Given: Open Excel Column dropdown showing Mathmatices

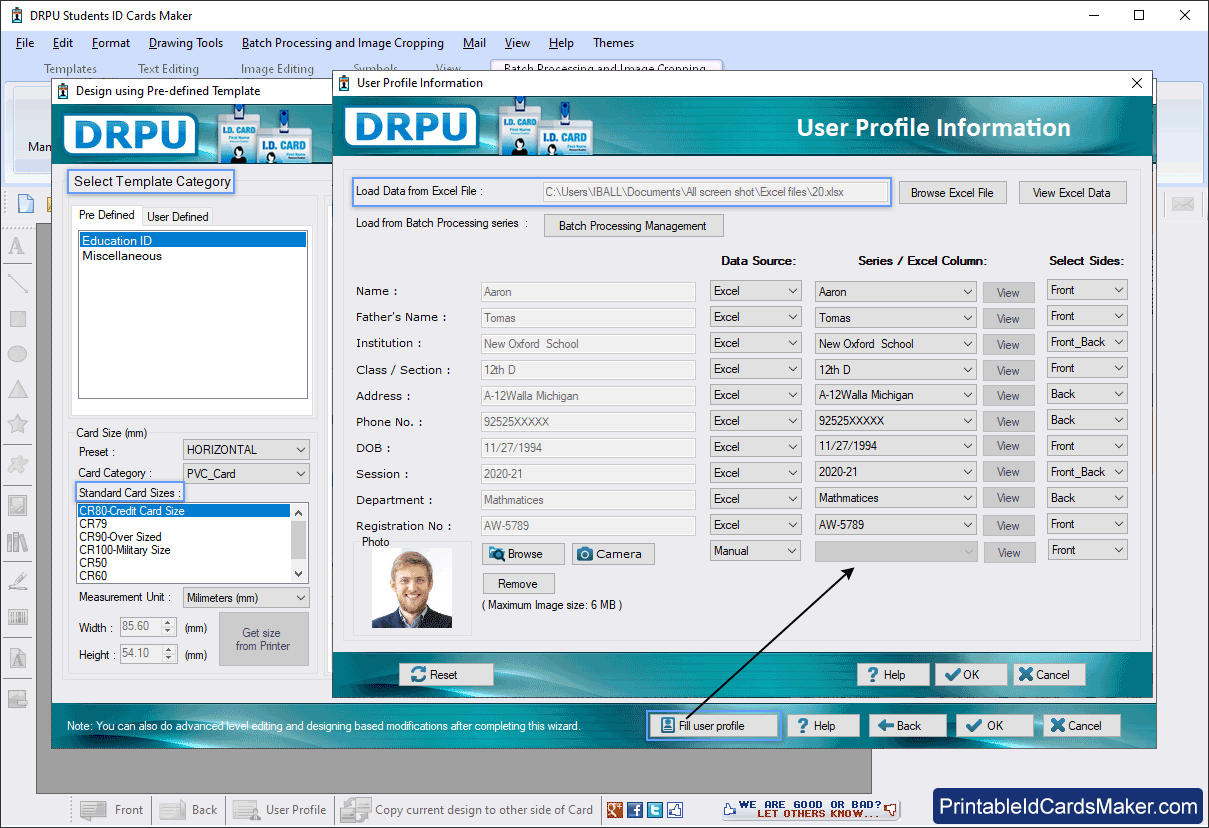Looking at the screenshot, I should point(896,498).
